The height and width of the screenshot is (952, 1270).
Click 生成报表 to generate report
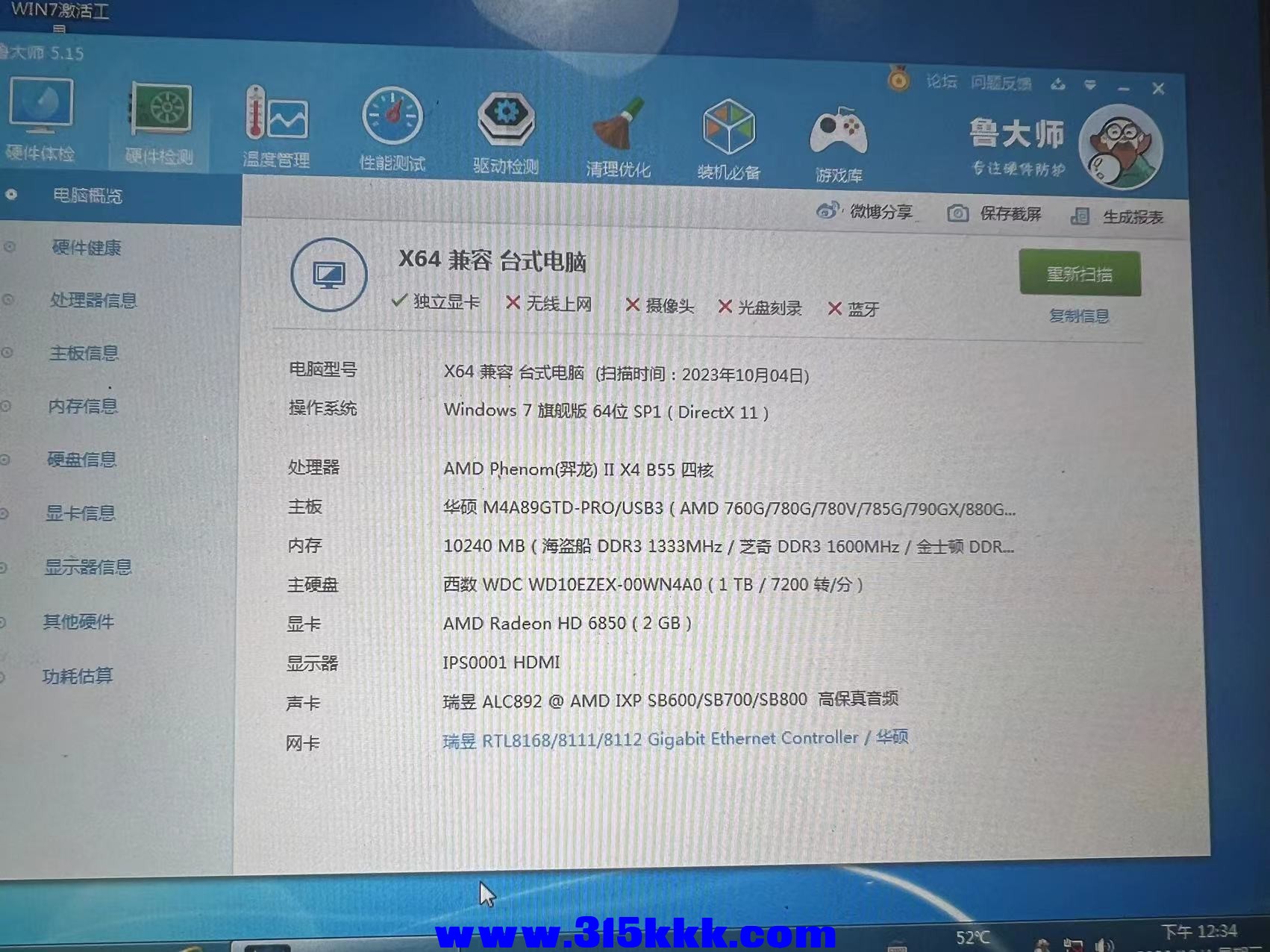[1133, 217]
